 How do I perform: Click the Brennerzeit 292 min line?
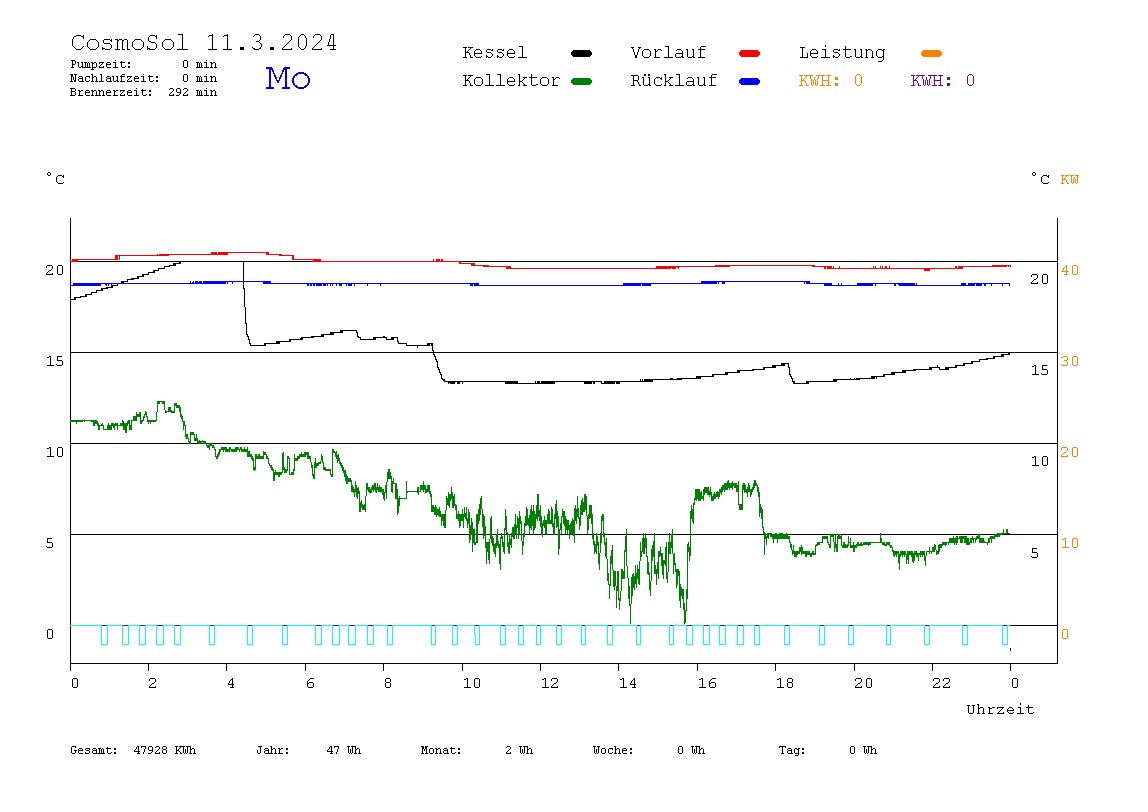[x=144, y=92]
